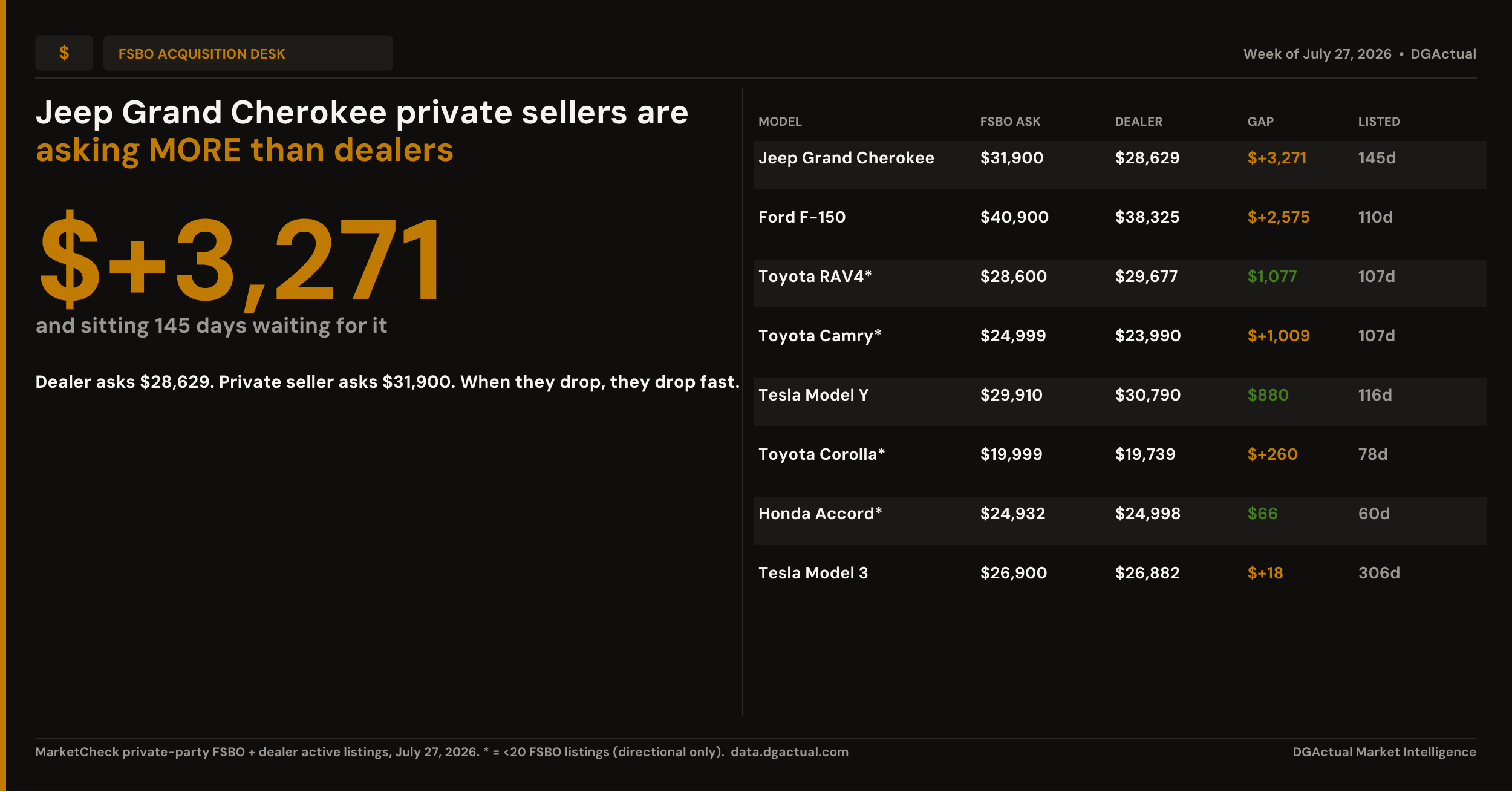Click the LISTED column header

coord(1379,122)
